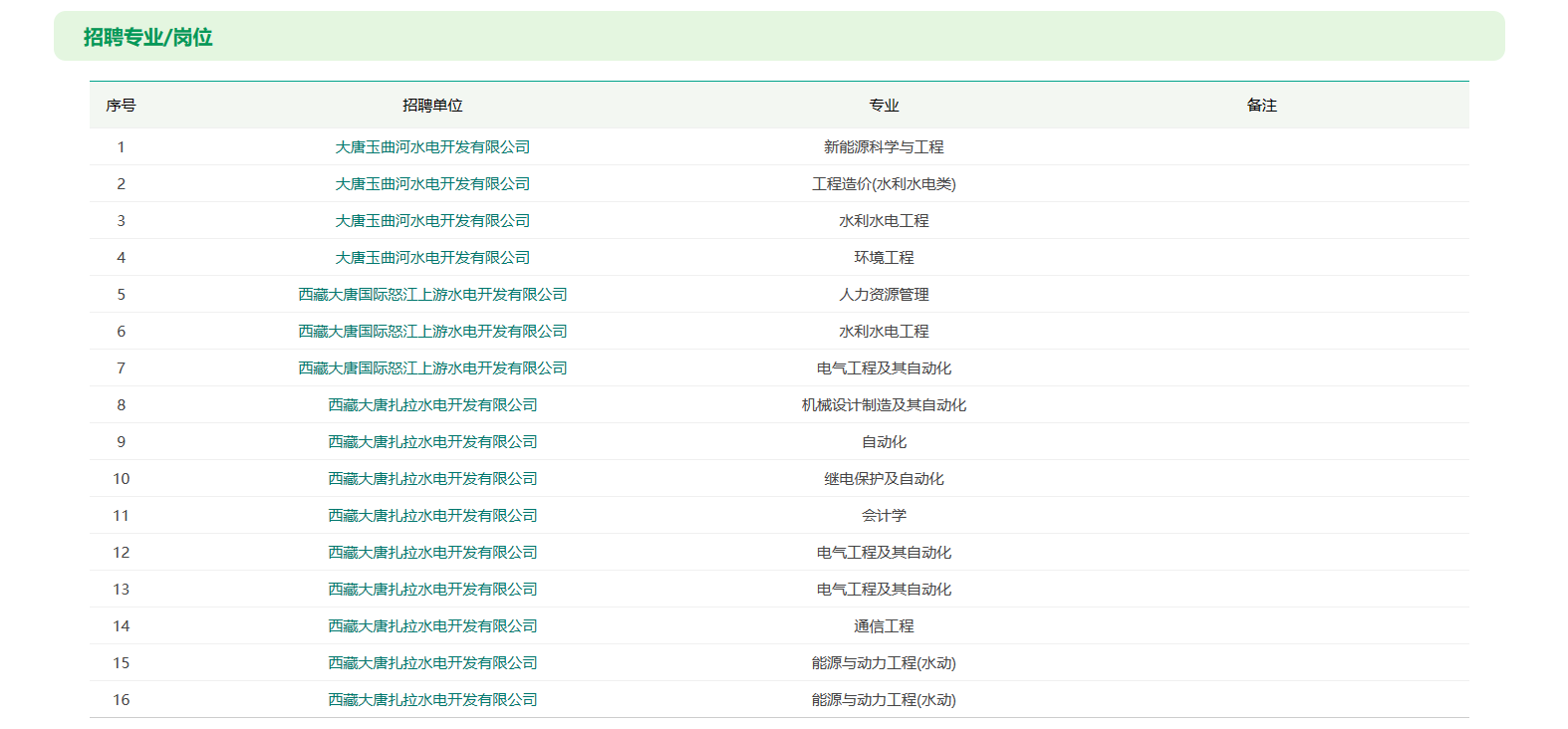
Task: Open 大唐玉曲河水电开发有限公司 link in row 3
Action: 432,221
